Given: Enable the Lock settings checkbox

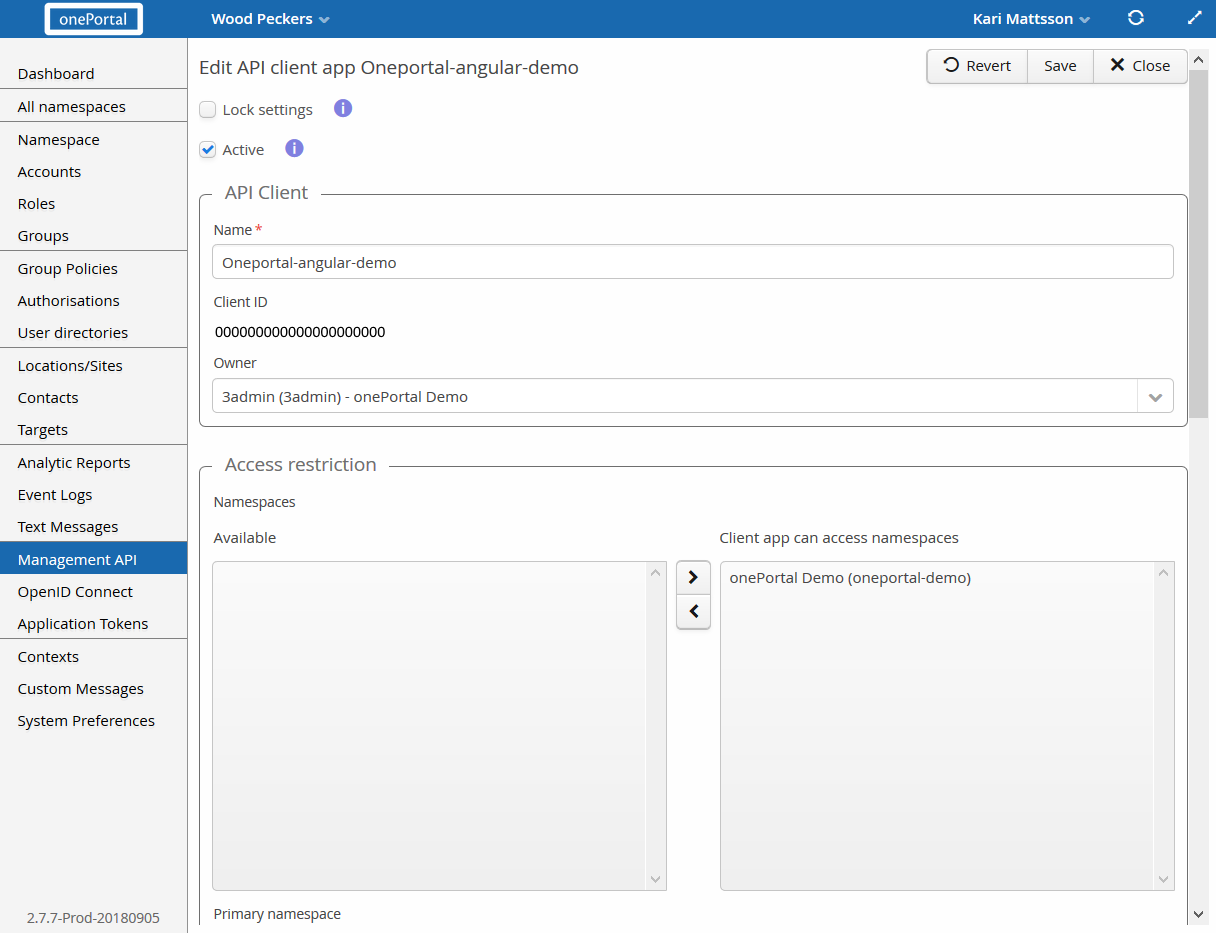Looking at the screenshot, I should (x=208, y=110).
